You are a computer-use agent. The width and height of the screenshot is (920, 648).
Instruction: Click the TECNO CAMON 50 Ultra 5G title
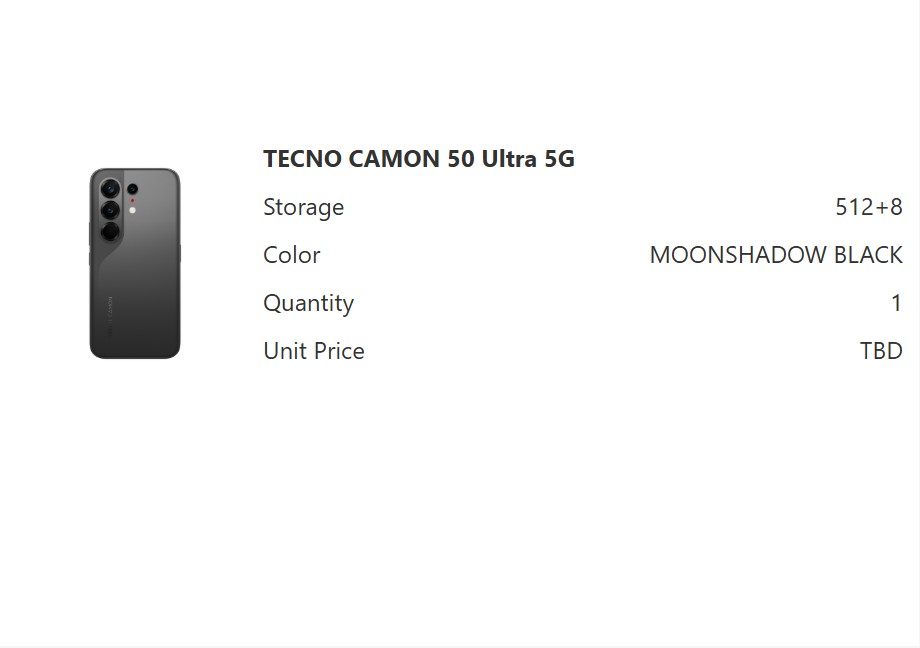[x=418, y=159]
